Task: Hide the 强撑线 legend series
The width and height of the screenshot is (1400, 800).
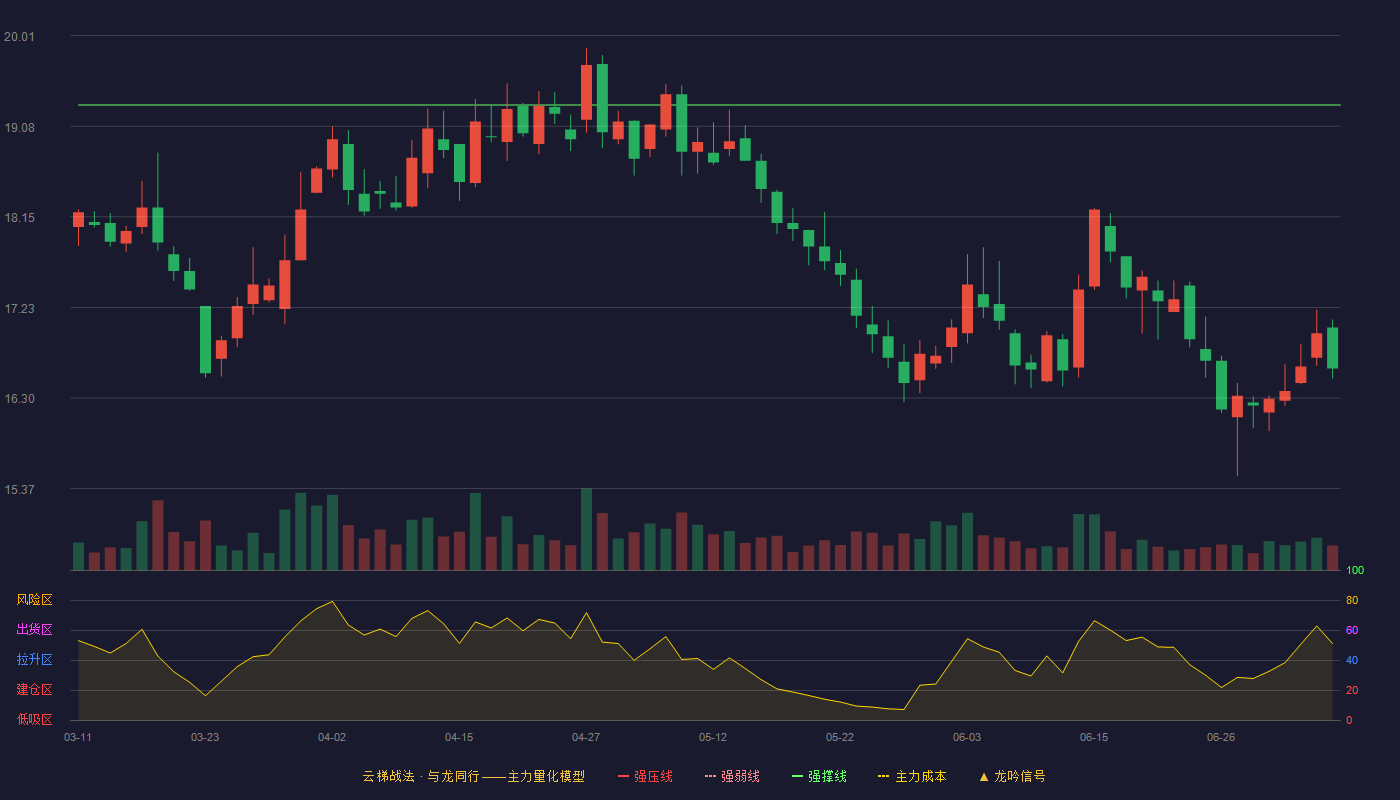Action: [x=819, y=776]
